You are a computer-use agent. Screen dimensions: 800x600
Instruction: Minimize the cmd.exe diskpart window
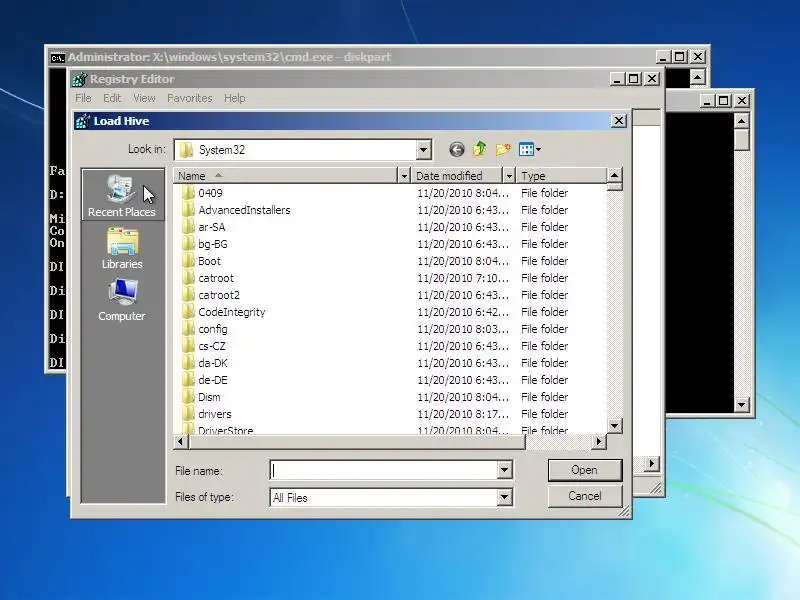[662, 57]
